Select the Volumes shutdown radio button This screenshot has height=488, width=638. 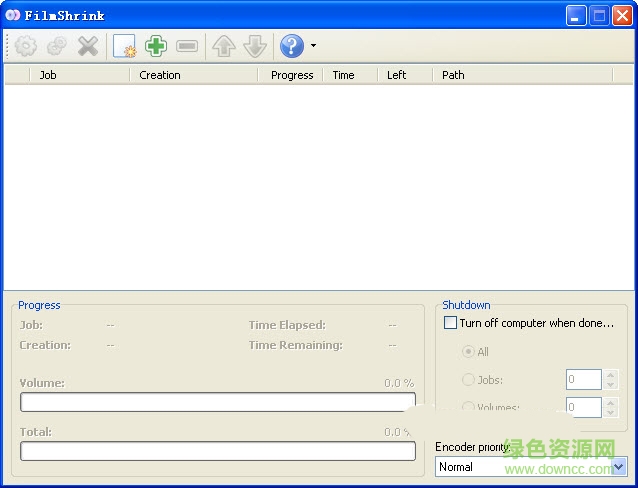pyautogui.click(x=468, y=407)
